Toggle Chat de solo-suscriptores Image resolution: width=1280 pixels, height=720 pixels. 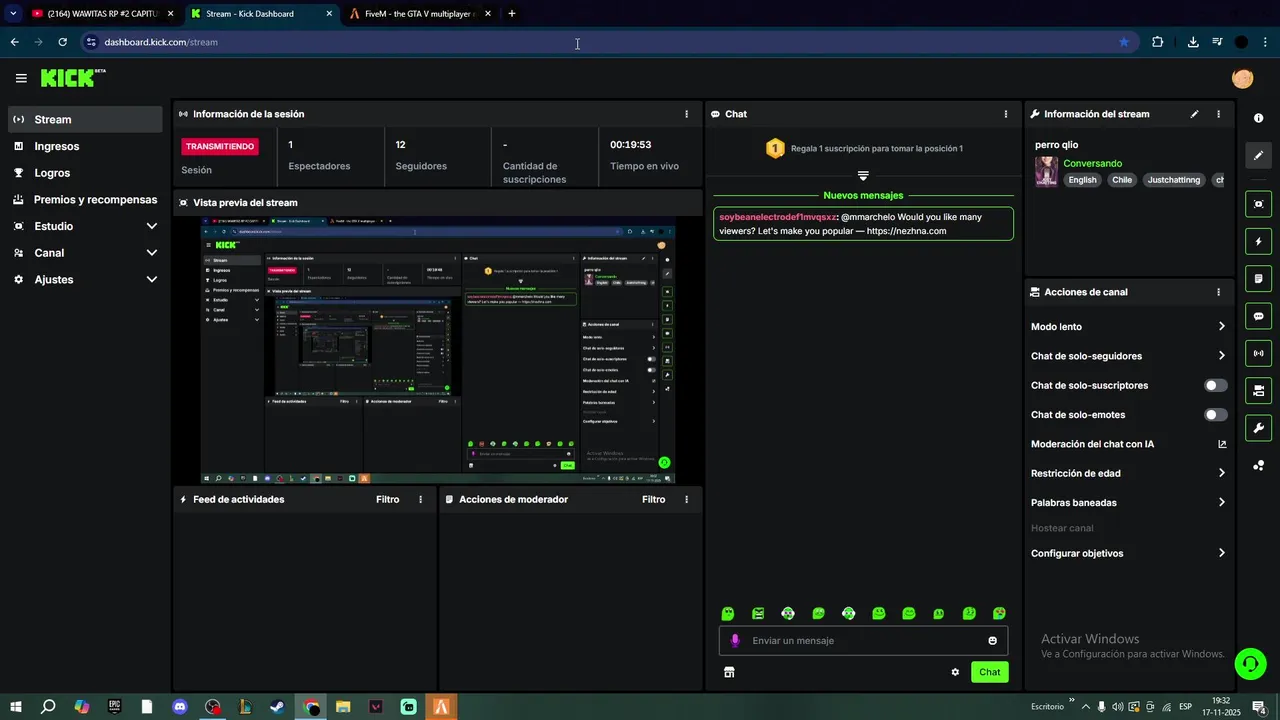pyautogui.click(x=1216, y=385)
